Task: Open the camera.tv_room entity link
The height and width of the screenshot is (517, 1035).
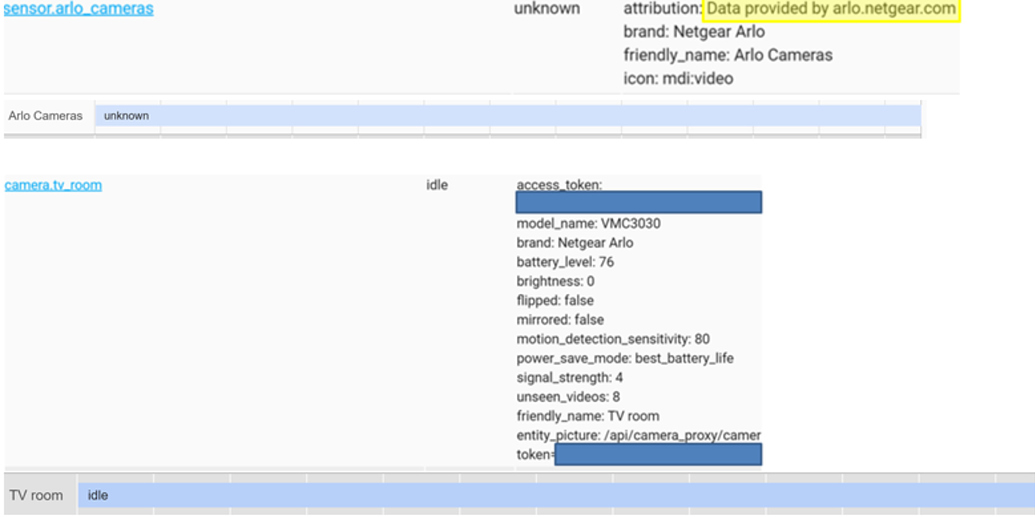Action: click(x=53, y=185)
